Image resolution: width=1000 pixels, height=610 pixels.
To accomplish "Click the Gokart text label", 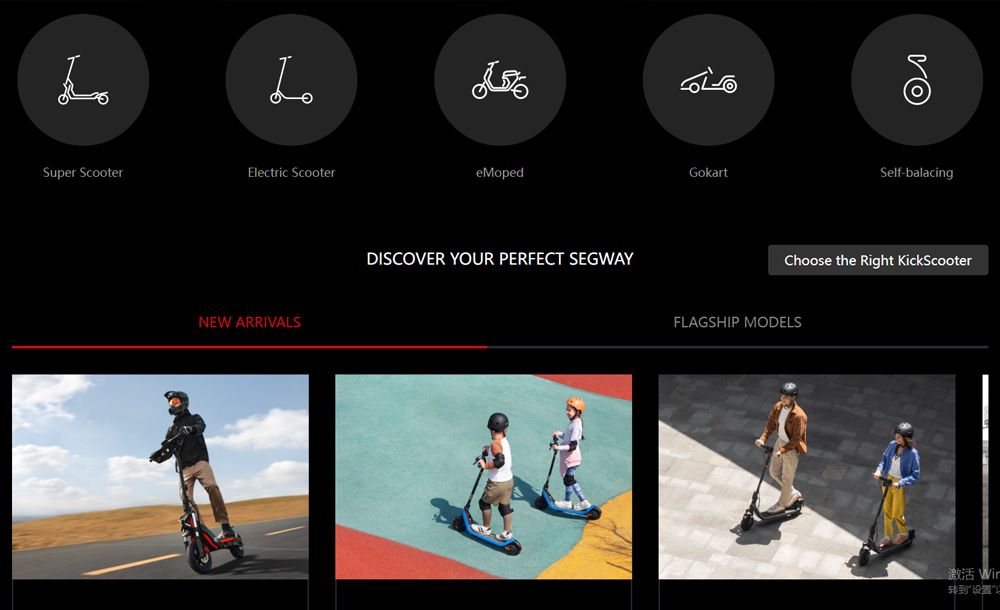I will 709,172.
